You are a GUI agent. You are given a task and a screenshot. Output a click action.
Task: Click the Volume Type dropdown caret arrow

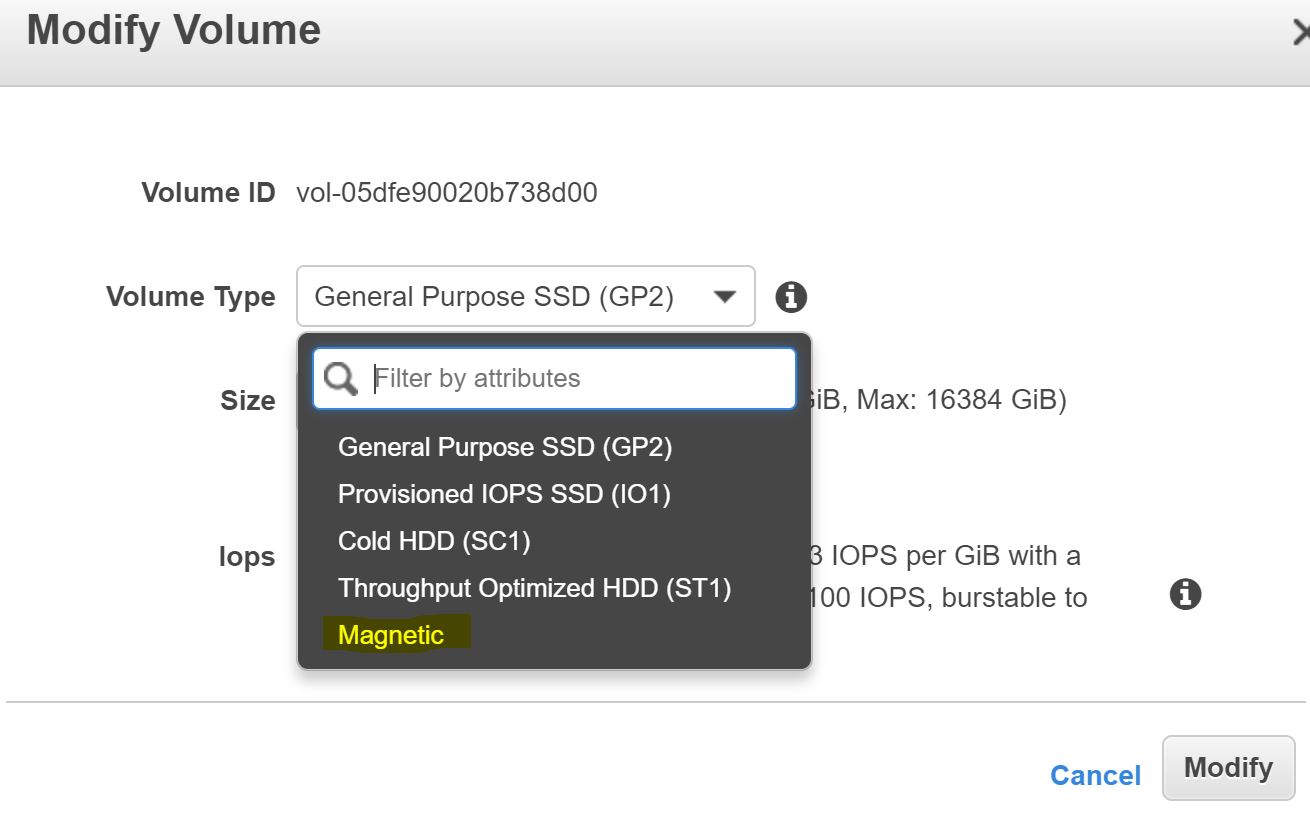coord(725,297)
